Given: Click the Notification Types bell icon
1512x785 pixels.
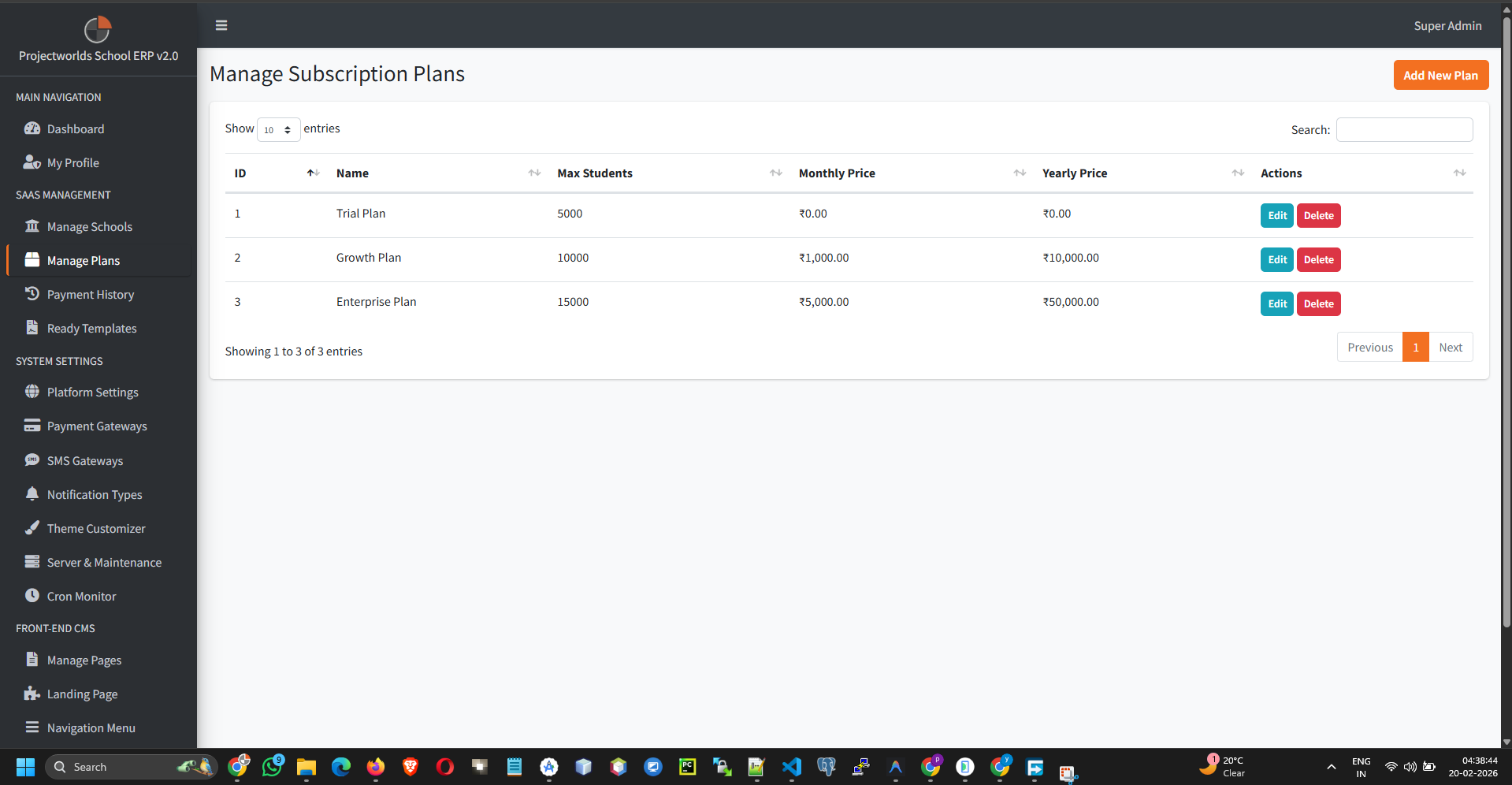Looking at the screenshot, I should pos(32,493).
